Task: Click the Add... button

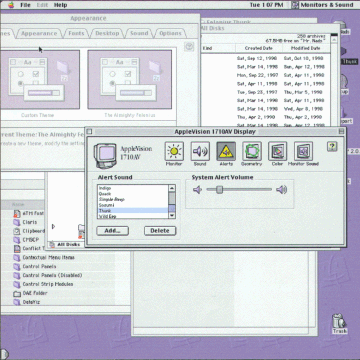Action: point(113,231)
